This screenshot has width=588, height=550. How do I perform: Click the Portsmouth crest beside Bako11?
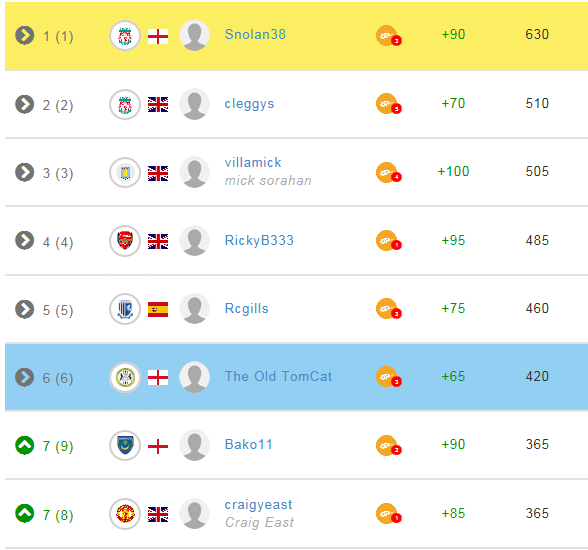(125, 445)
